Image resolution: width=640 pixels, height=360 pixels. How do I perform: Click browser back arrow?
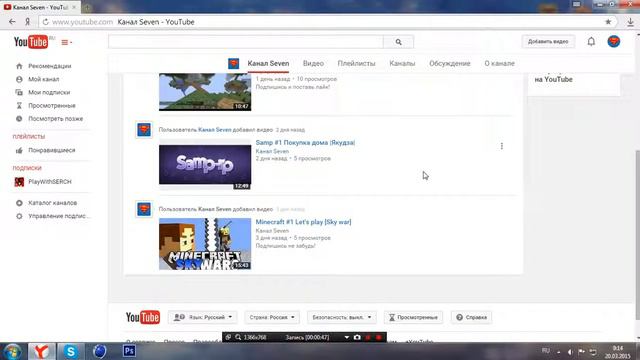point(12,22)
